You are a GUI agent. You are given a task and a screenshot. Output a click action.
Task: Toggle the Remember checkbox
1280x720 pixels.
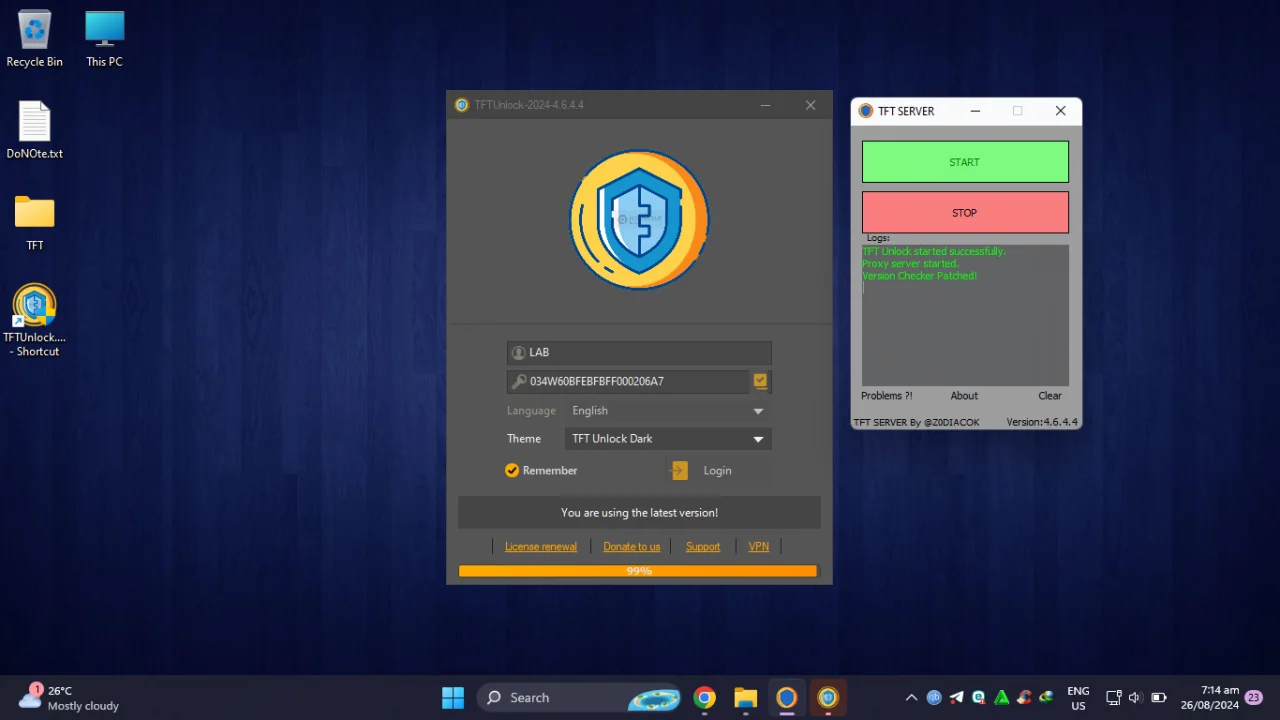[512, 470]
